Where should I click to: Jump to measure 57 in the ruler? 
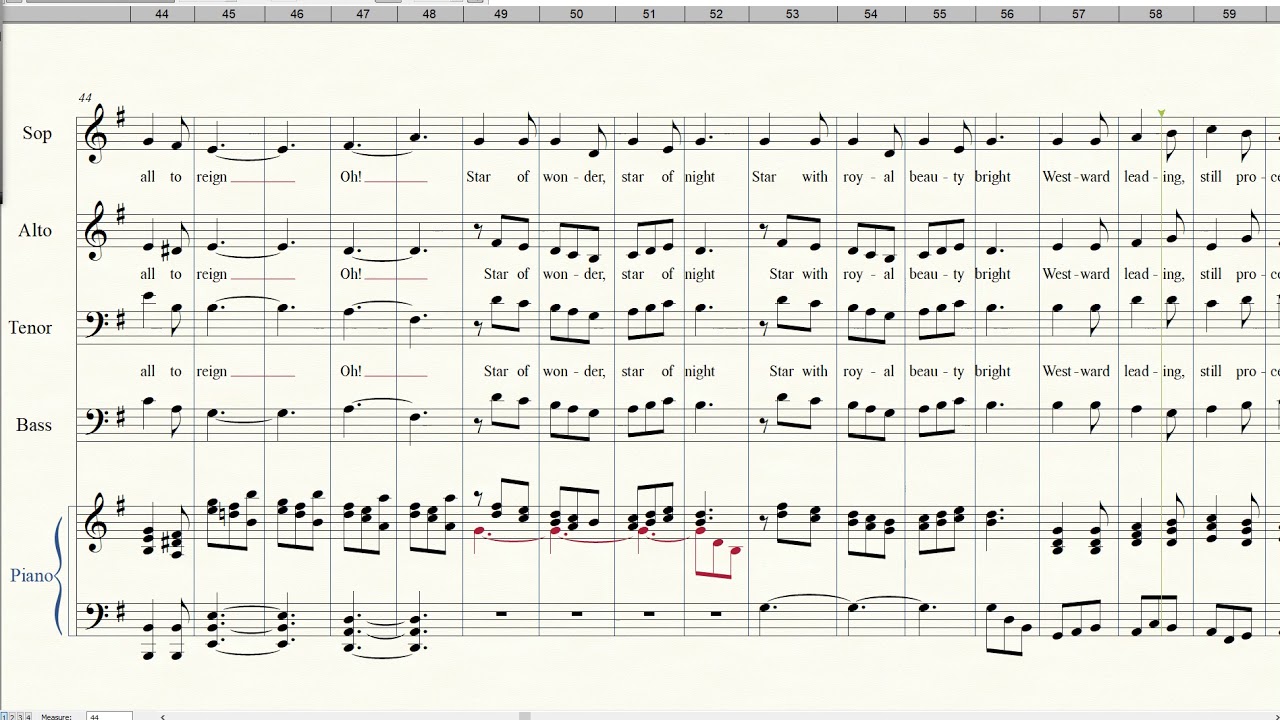[1078, 14]
